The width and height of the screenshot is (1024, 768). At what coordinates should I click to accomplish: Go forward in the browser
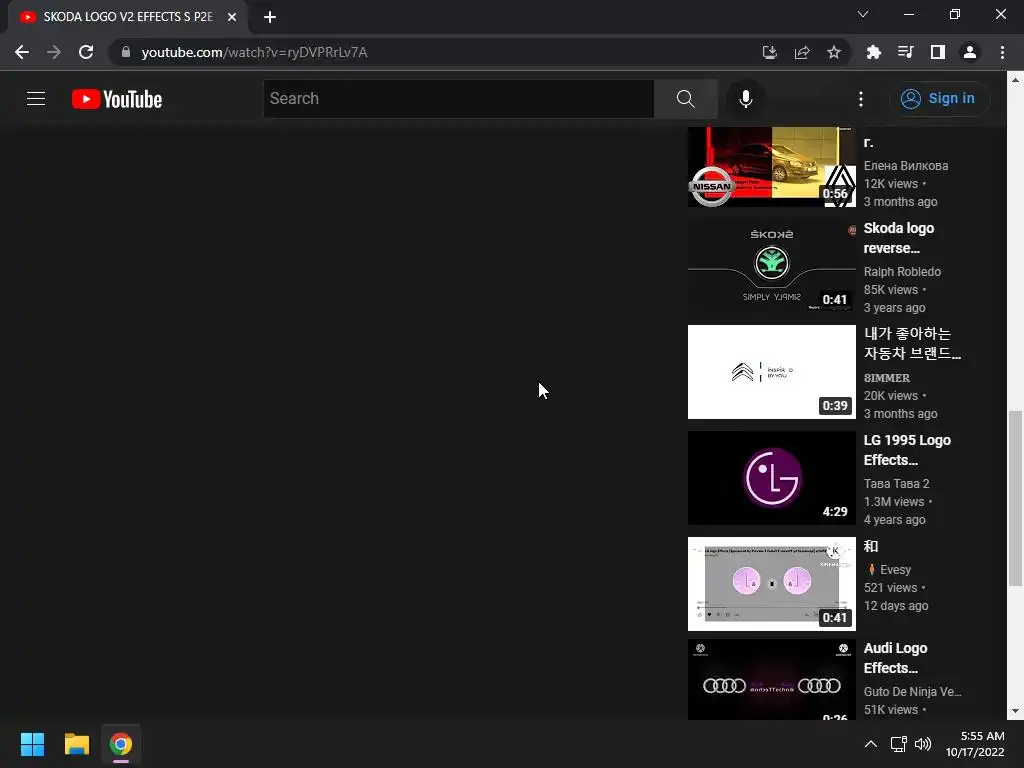[x=54, y=52]
